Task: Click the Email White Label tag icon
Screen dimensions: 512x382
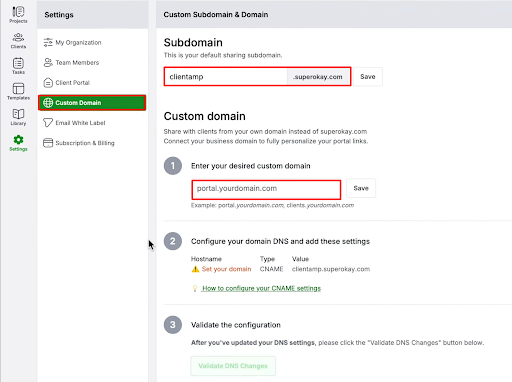Action: 48,123
